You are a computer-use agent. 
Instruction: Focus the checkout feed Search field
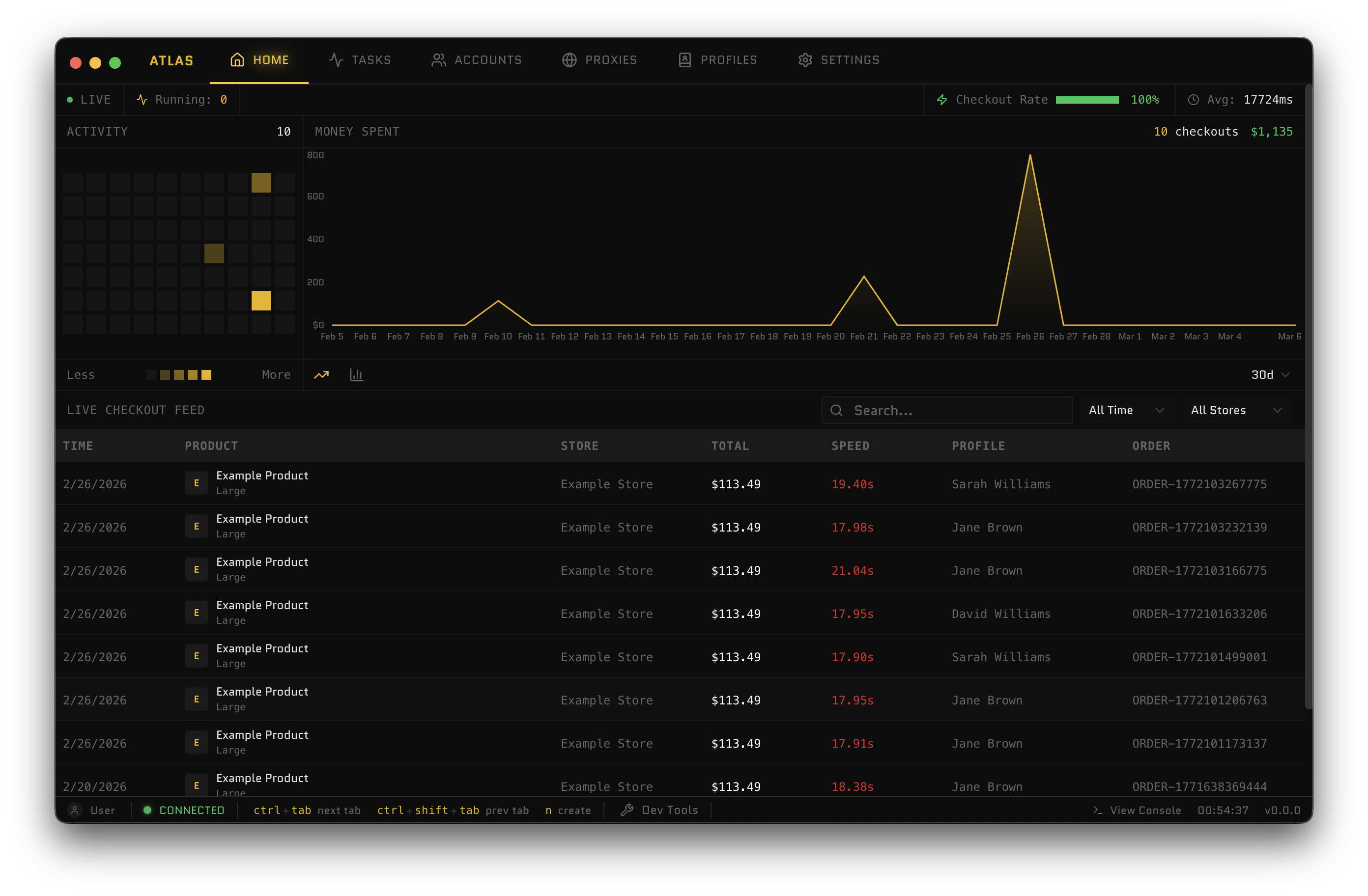click(947, 410)
